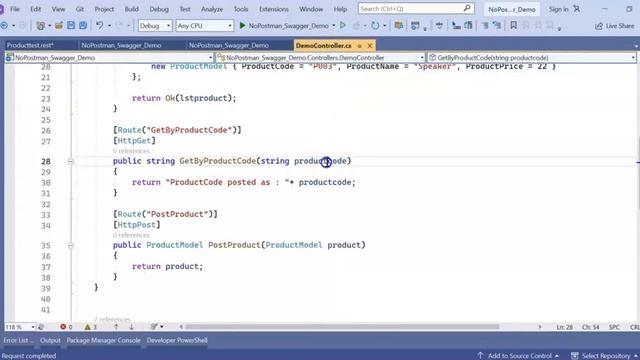Click the down arrow navigation icon
Viewport: 640px width, 360px height.
131,327
